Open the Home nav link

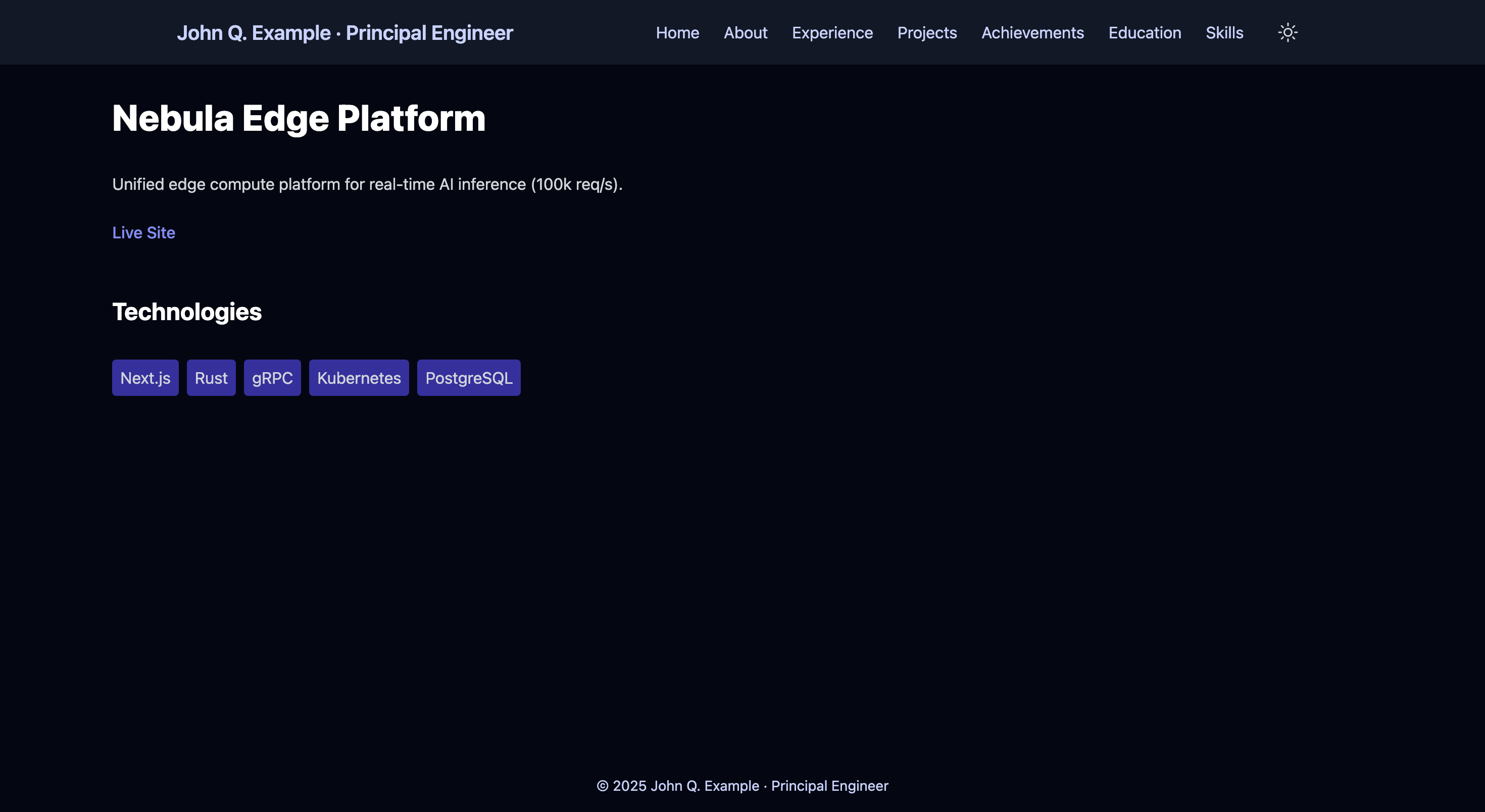coord(677,33)
